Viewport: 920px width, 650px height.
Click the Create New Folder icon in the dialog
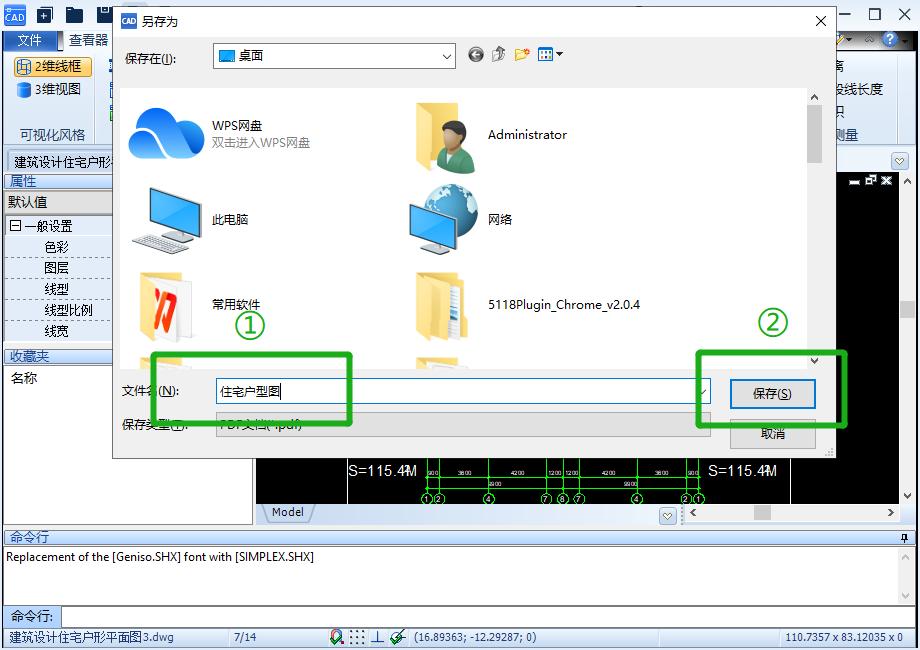521,54
